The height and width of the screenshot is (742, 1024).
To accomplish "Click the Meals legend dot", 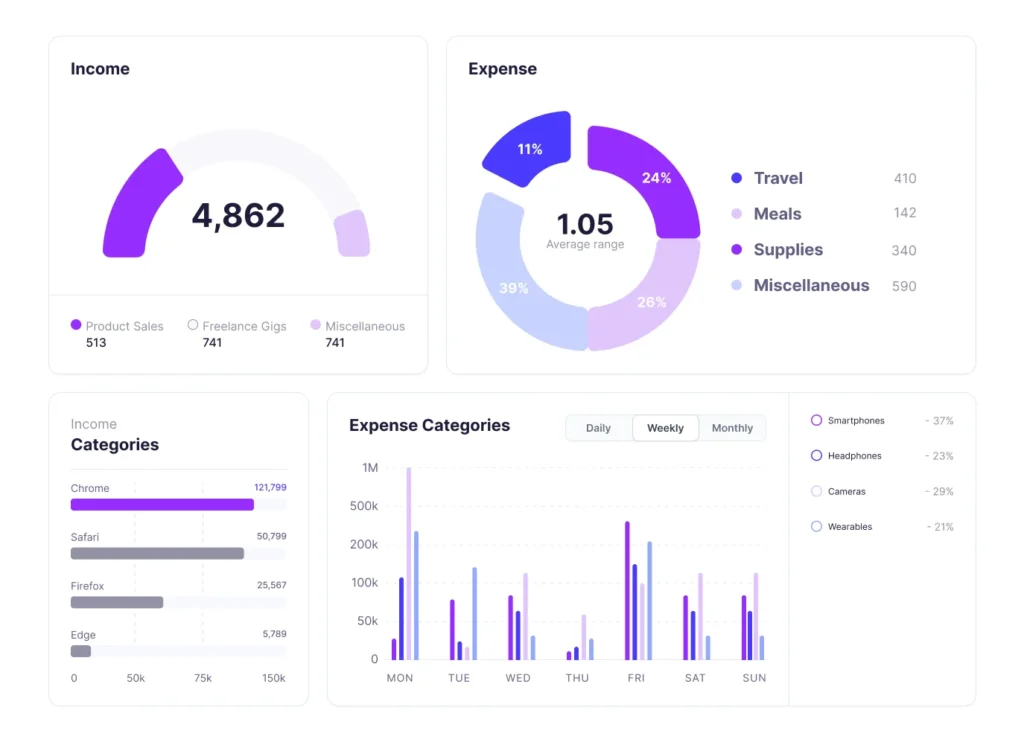I will pyautogui.click(x=737, y=214).
